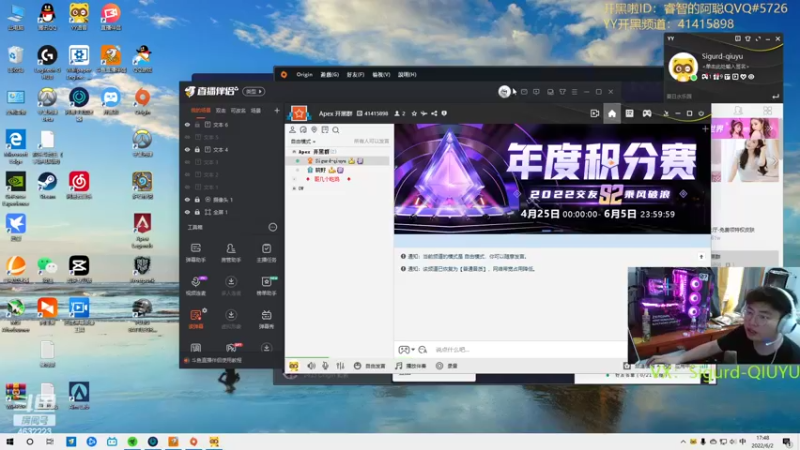Open the 自由模式 speaking mode dropdown

(303, 141)
